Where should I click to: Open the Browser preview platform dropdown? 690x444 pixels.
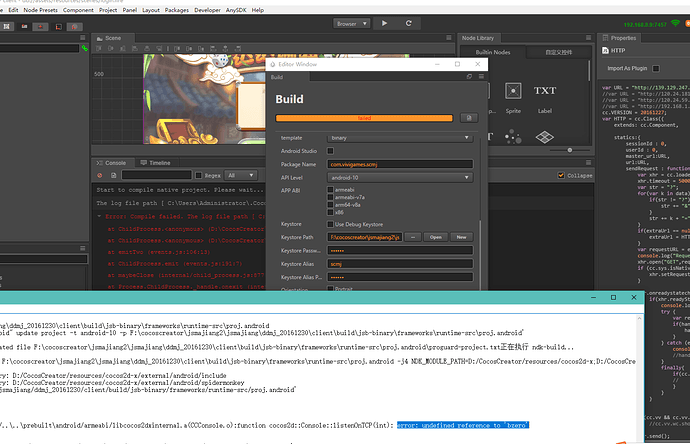point(352,24)
